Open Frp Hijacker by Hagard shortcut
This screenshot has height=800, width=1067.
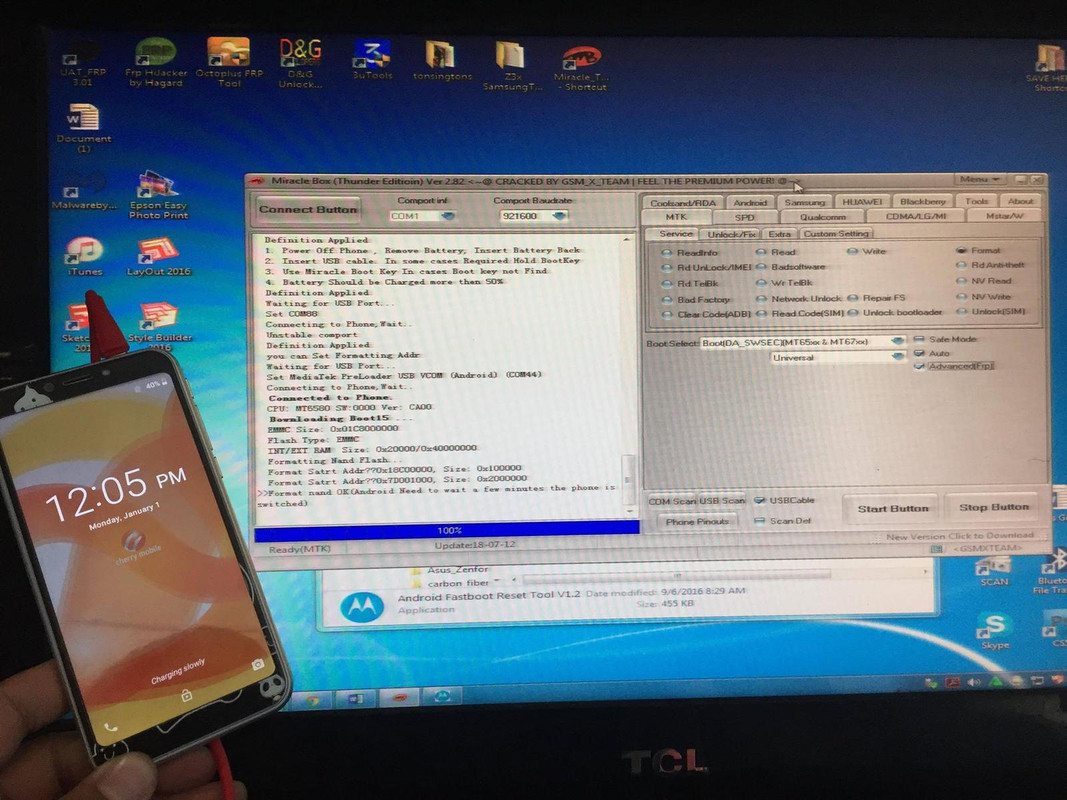pos(156,61)
